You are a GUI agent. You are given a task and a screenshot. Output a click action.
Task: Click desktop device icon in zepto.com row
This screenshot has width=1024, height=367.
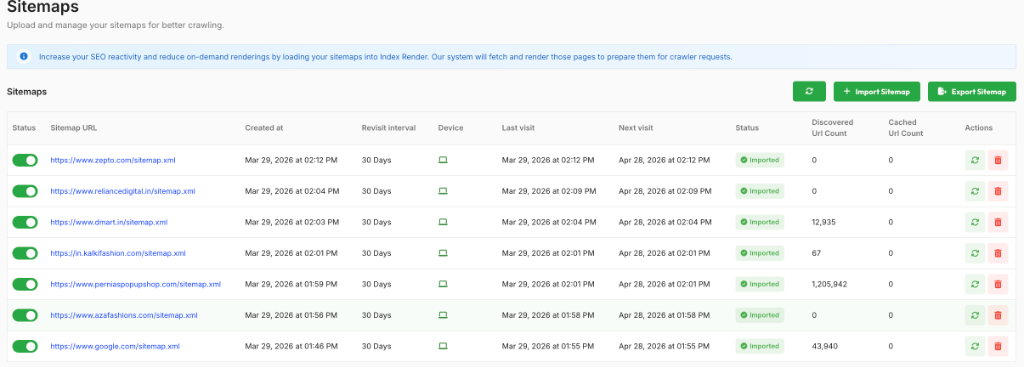pyautogui.click(x=443, y=160)
